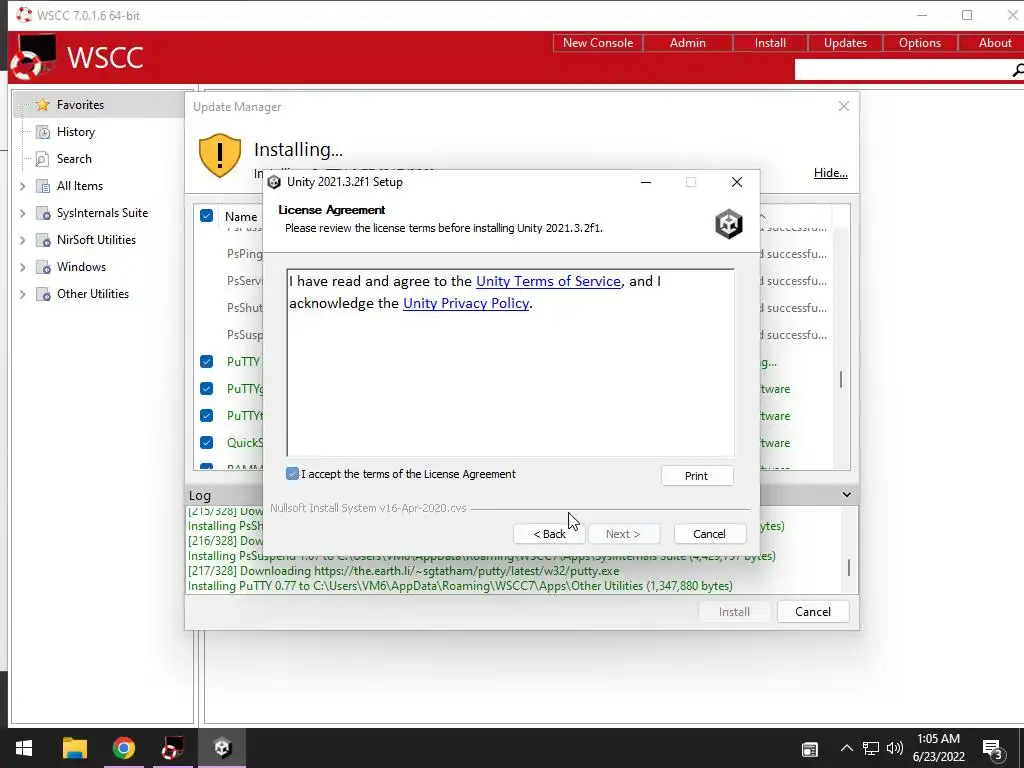
Task: Click the Unity cube logo in setup header
Action: point(729,224)
